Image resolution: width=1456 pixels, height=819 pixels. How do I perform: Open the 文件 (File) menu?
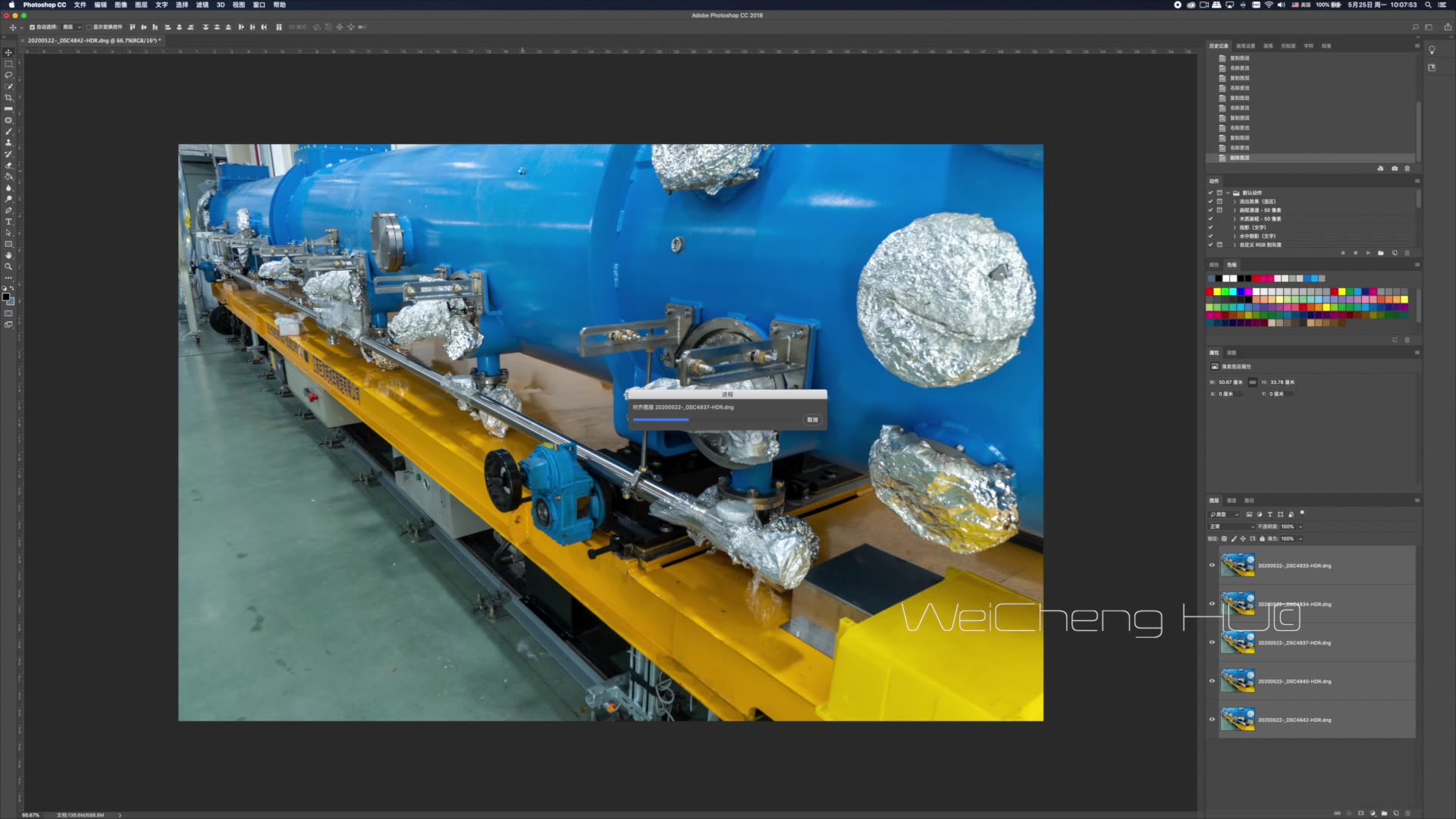tap(80, 5)
